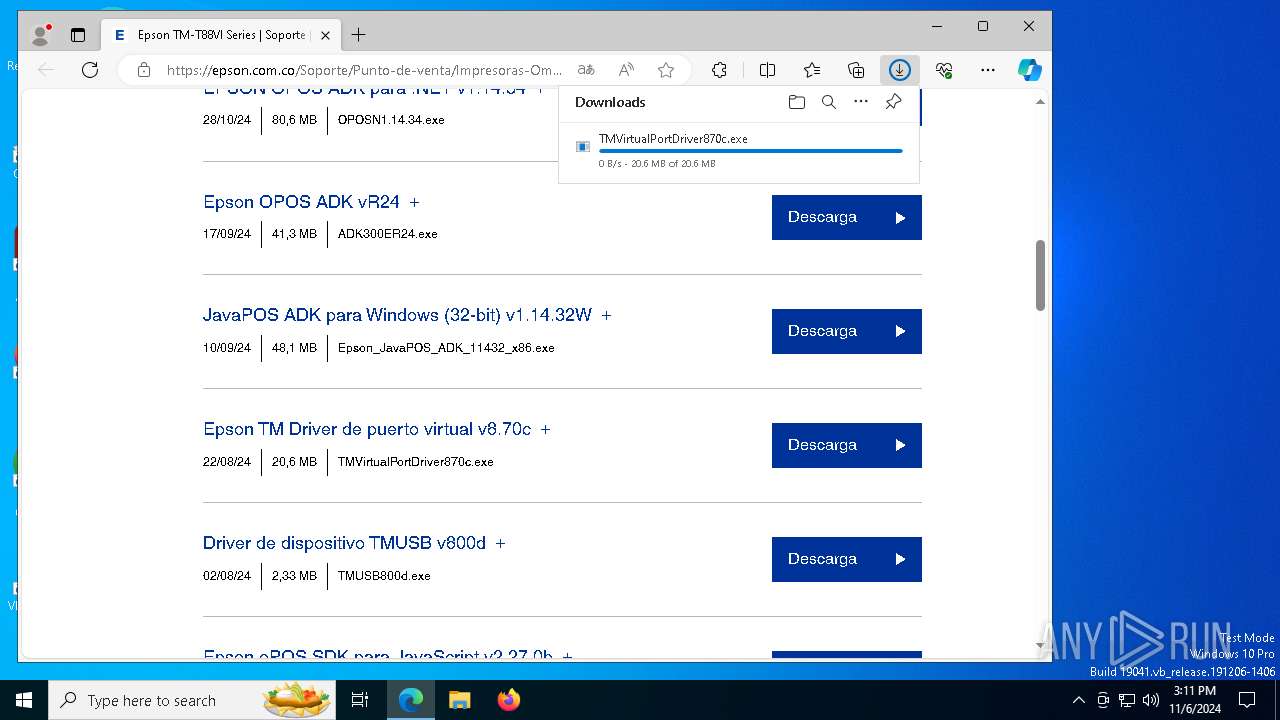The image size is (1280, 720).
Task: Add page to favorites star
Action: coord(666,70)
